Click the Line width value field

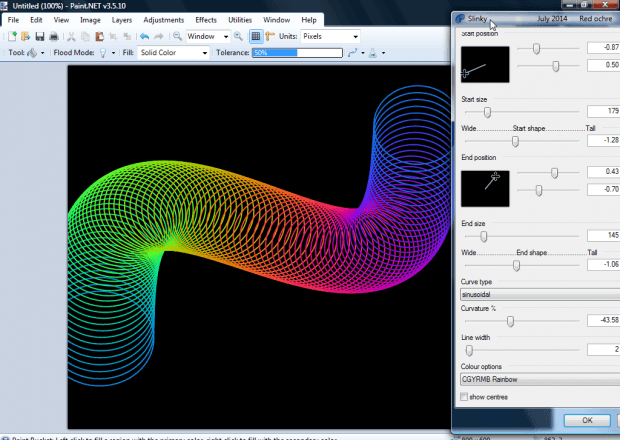tap(602, 349)
